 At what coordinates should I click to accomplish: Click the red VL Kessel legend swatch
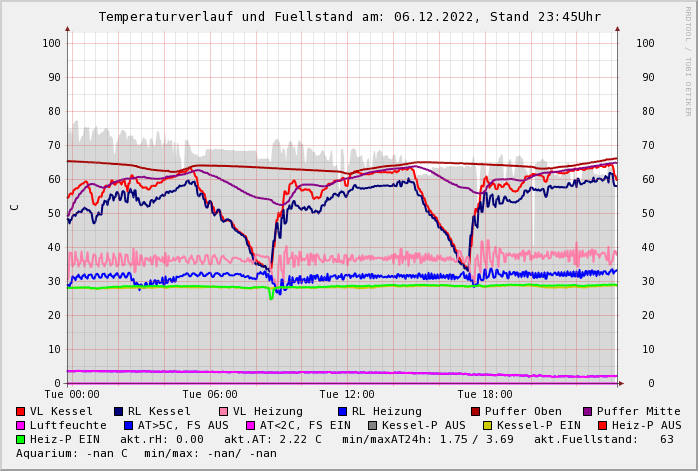pyautogui.click(x=21, y=411)
